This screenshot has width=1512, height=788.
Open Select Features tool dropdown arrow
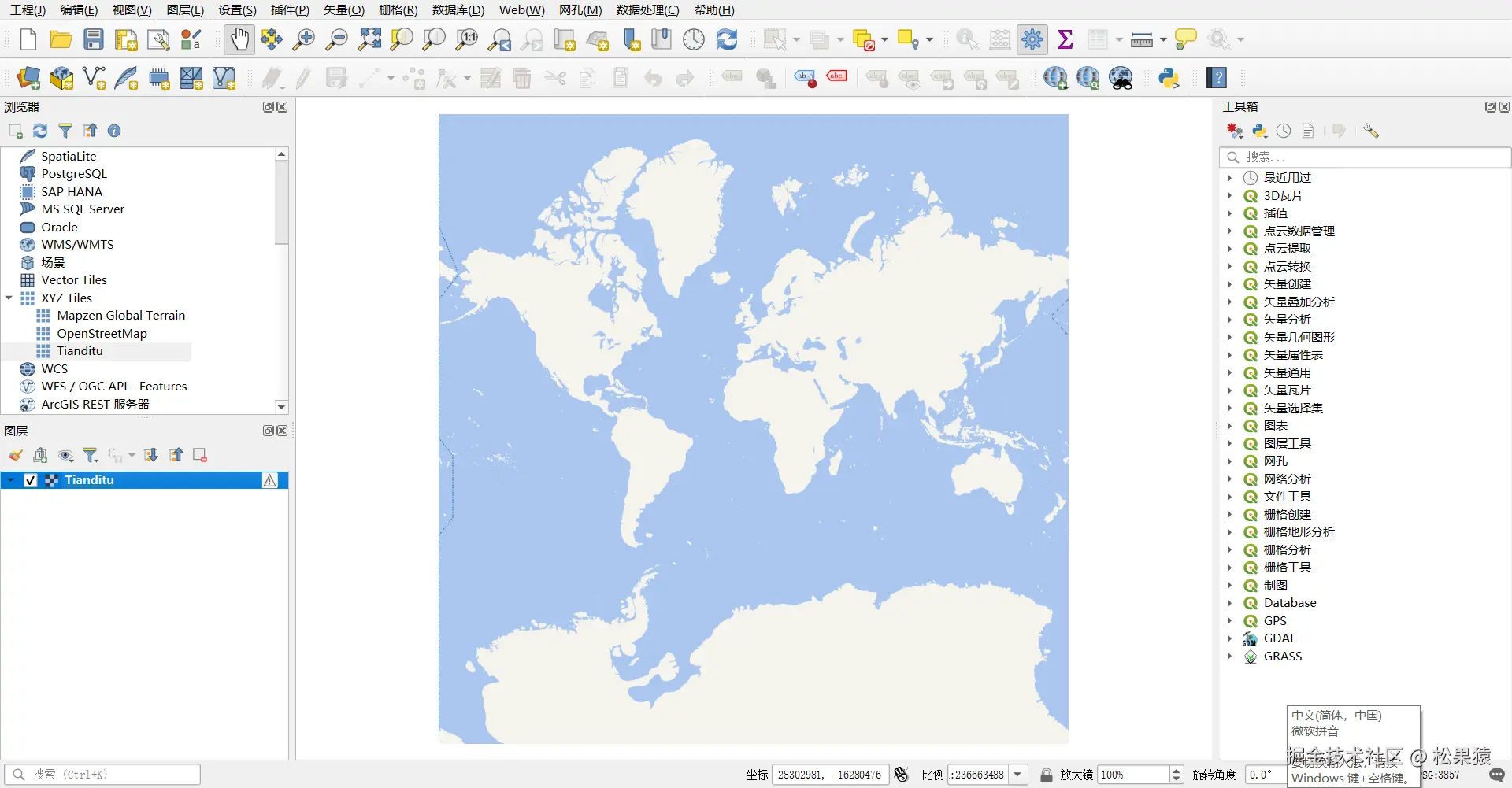click(x=795, y=39)
